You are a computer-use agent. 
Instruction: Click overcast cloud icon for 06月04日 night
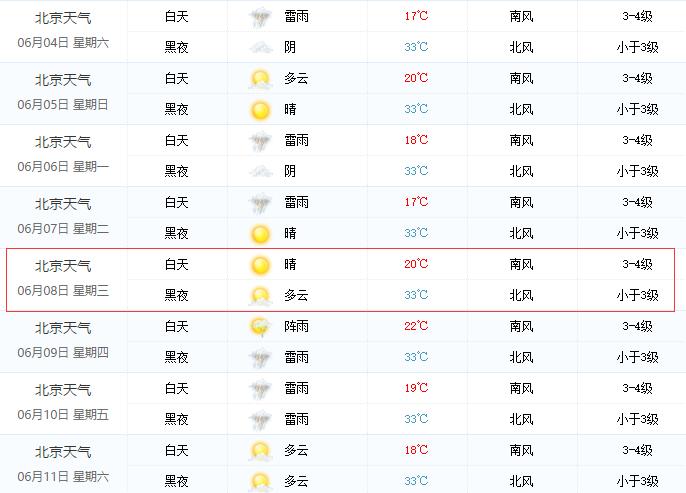pos(260,47)
